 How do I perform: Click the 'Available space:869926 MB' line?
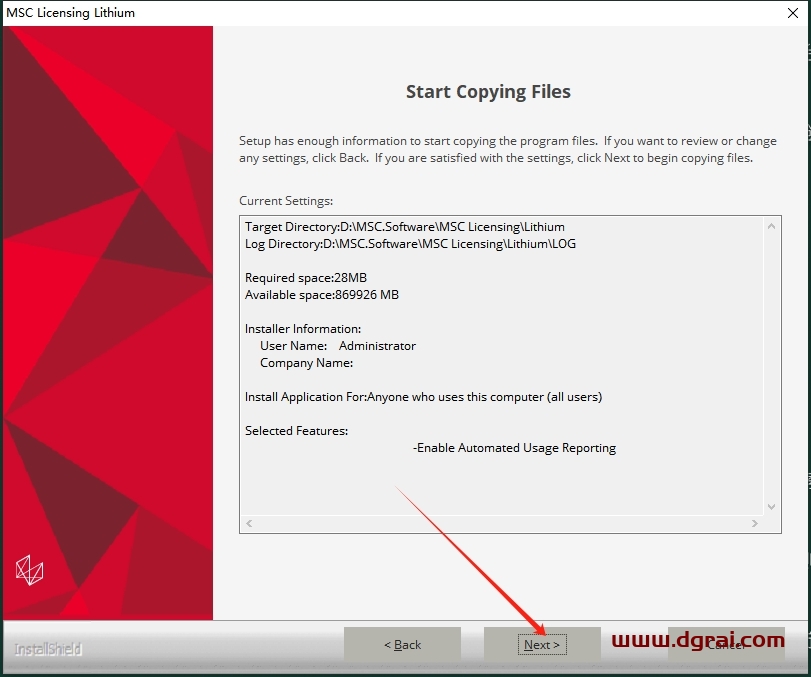pyautogui.click(x=322, y=295)
